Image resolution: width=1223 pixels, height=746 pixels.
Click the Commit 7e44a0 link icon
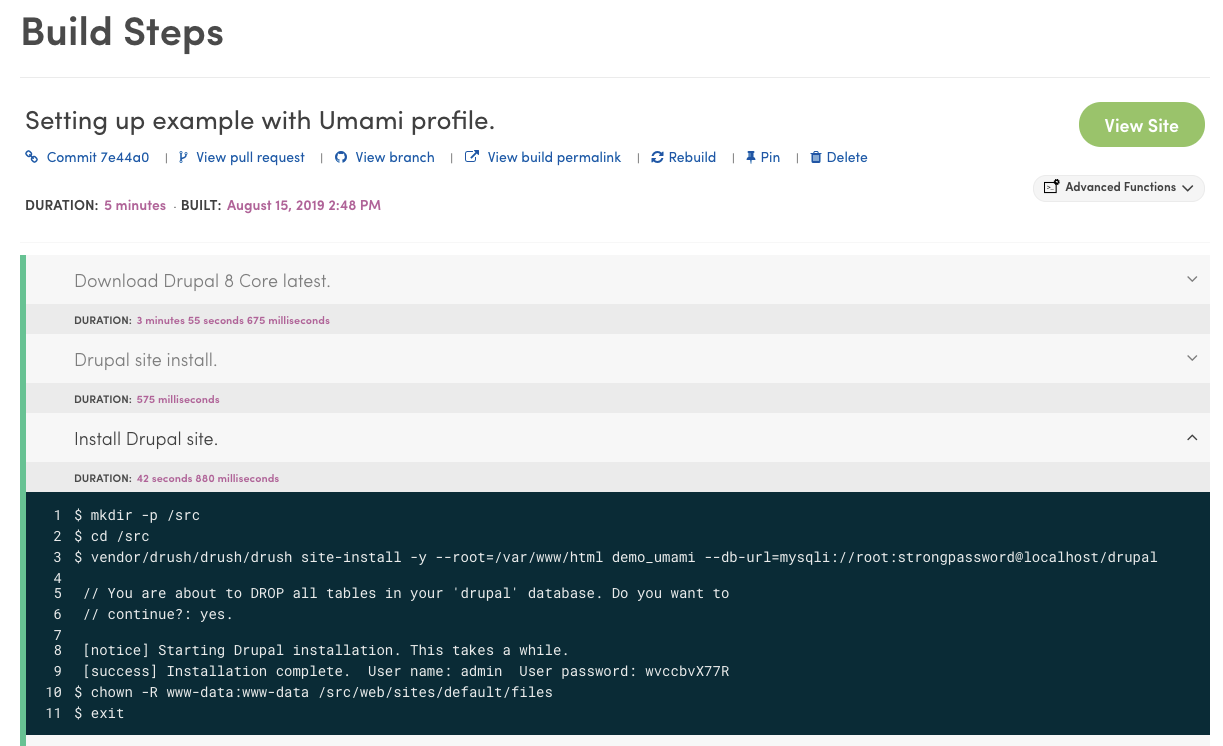[30, 157]
